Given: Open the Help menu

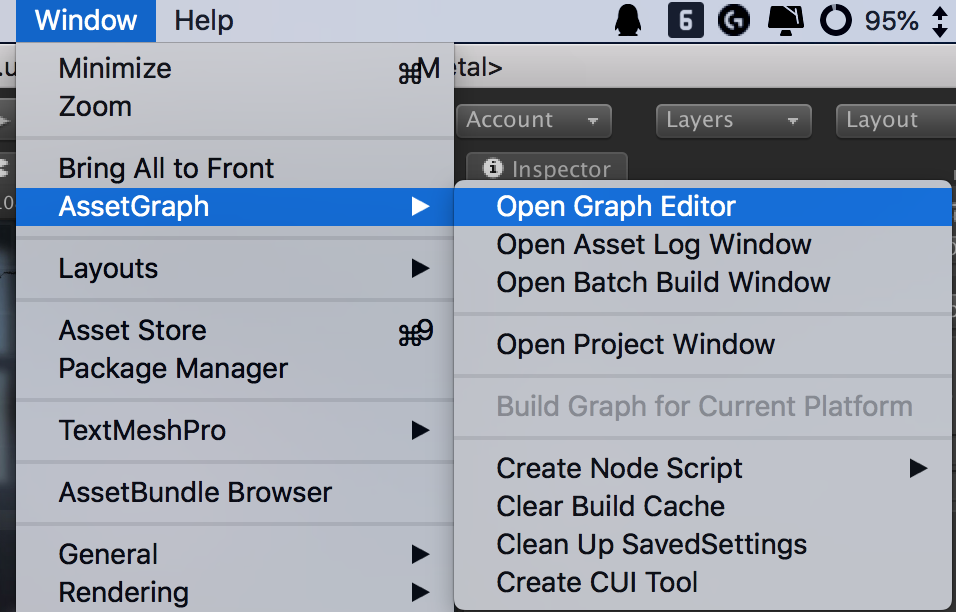Looking at the screenshot, I should [x=203, y=20].
